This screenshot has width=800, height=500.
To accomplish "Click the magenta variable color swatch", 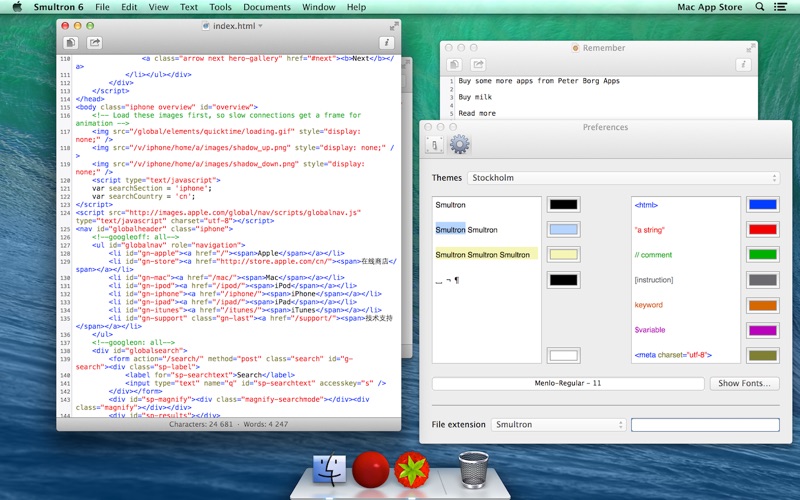I will pyautogui.click(x=763, y=330).
